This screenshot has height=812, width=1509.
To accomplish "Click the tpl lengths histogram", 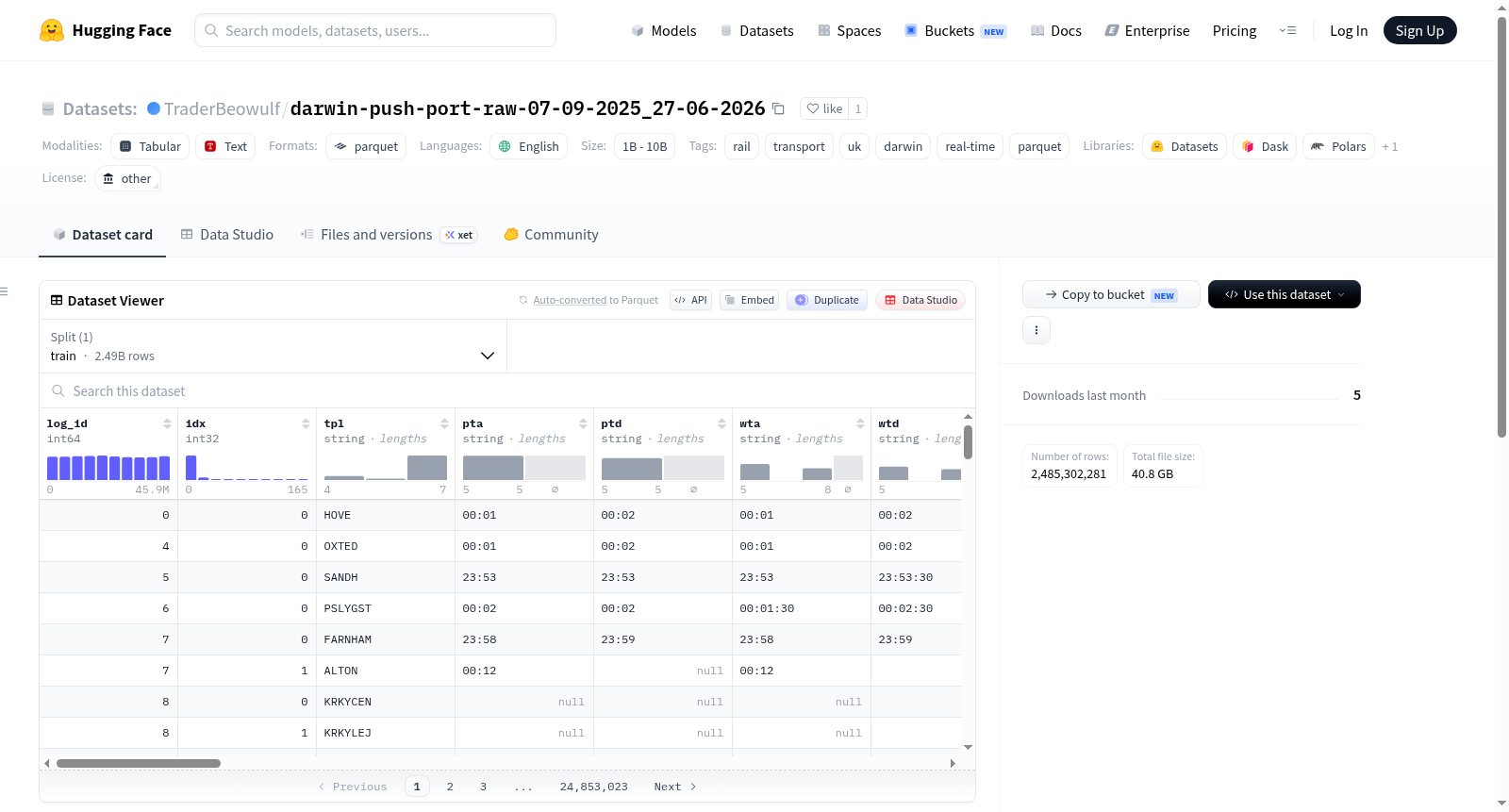I will pos(386,468).
